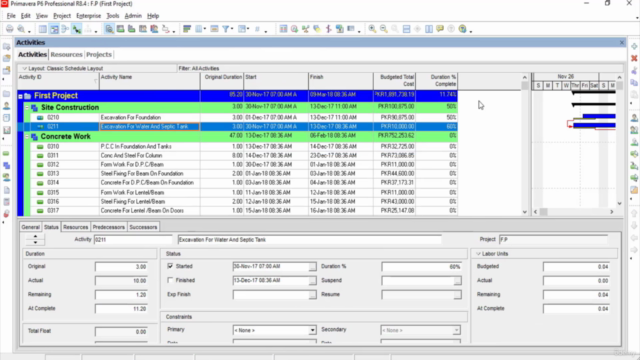Close the Activities window with its X
This screenshot has height=360, width=640.
[x=622, y=42]
